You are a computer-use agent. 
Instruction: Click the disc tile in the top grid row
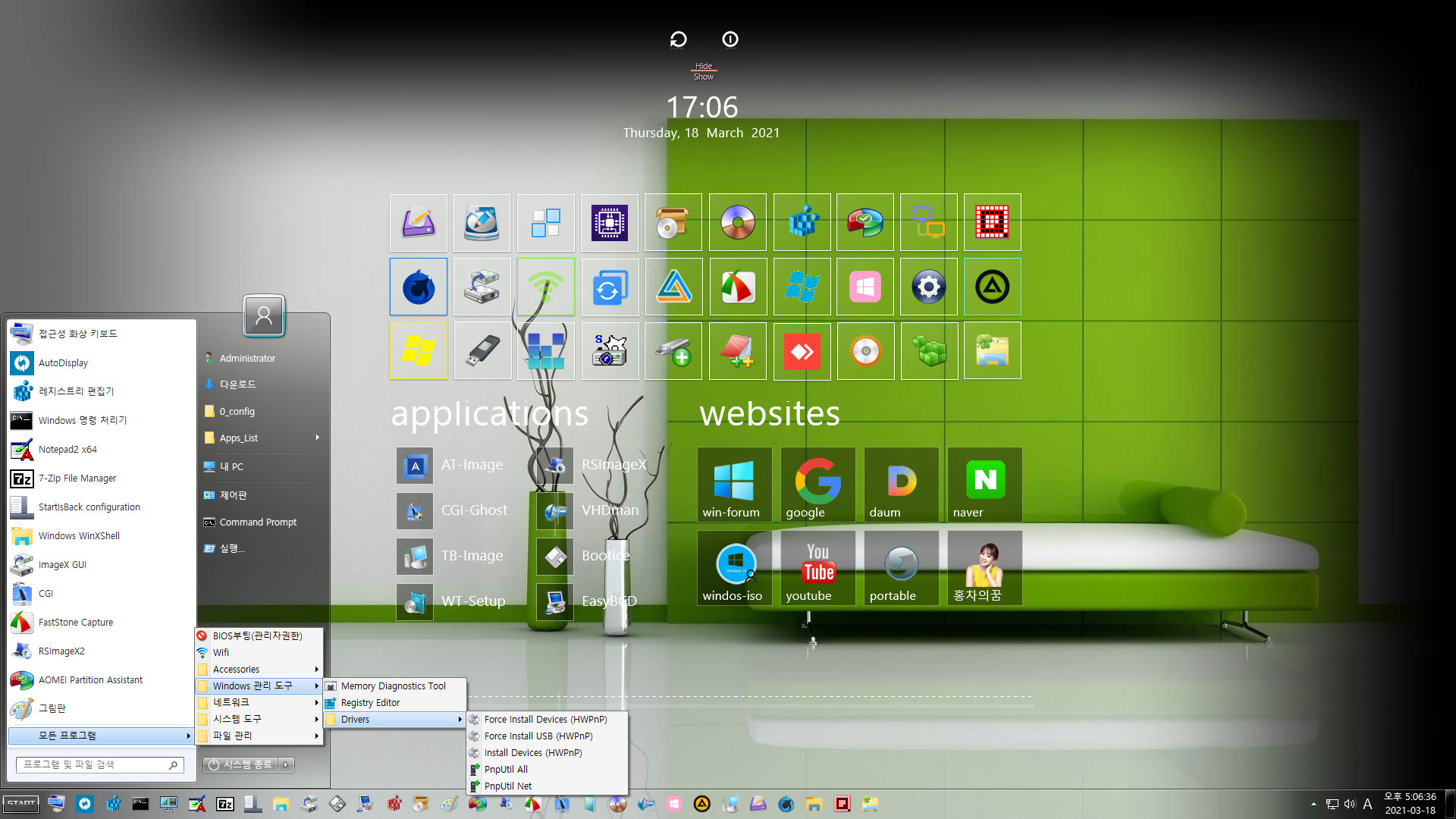pos(738,222)
